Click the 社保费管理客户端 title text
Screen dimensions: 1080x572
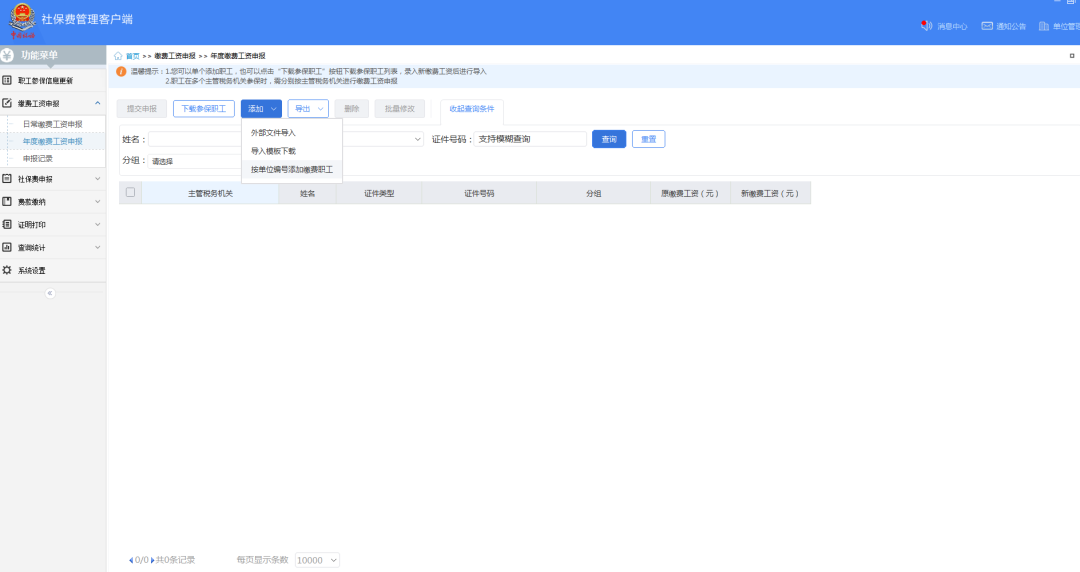[x=87, y=19]
